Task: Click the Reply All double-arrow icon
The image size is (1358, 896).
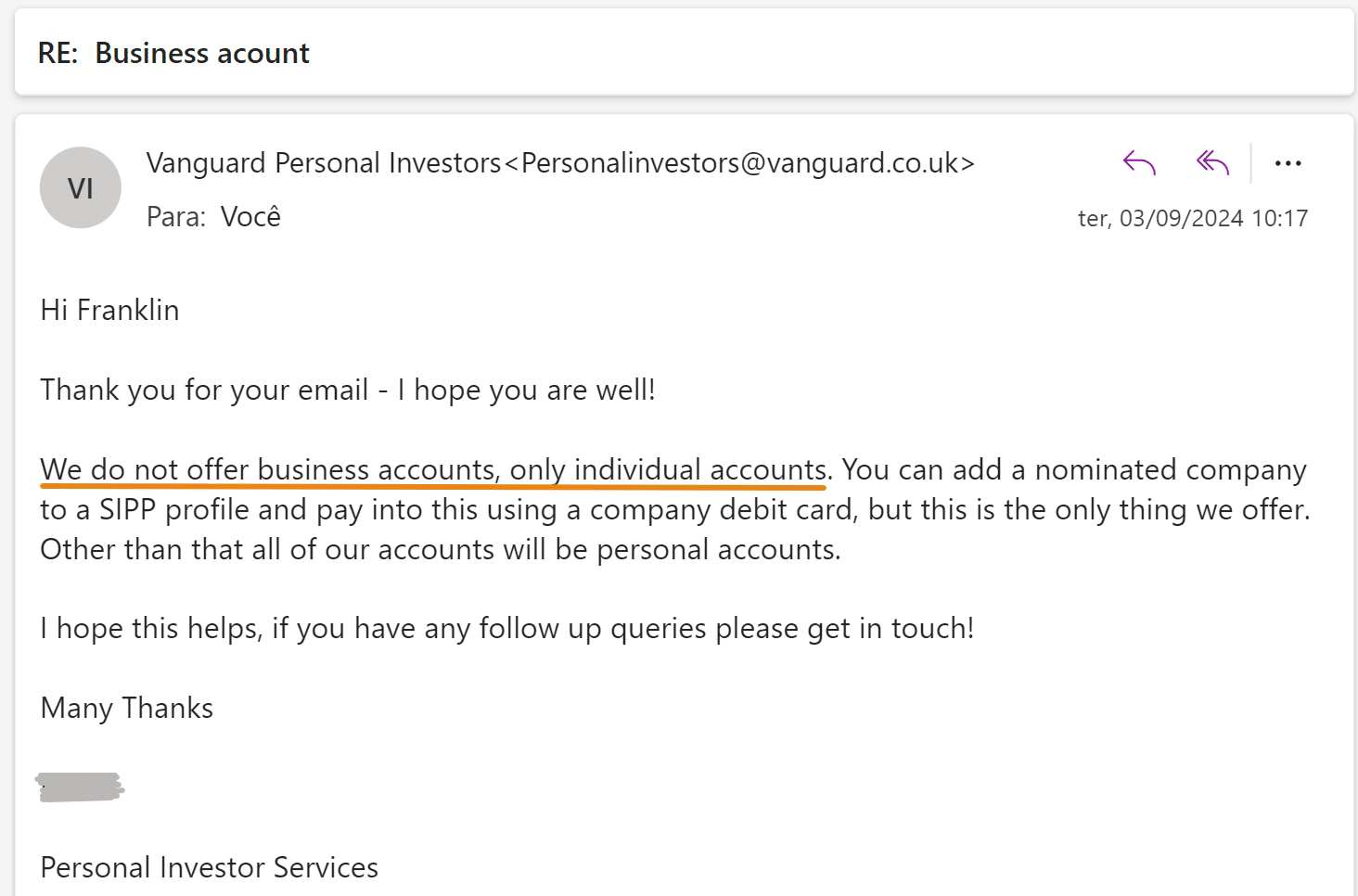Action: (1212, 163)
